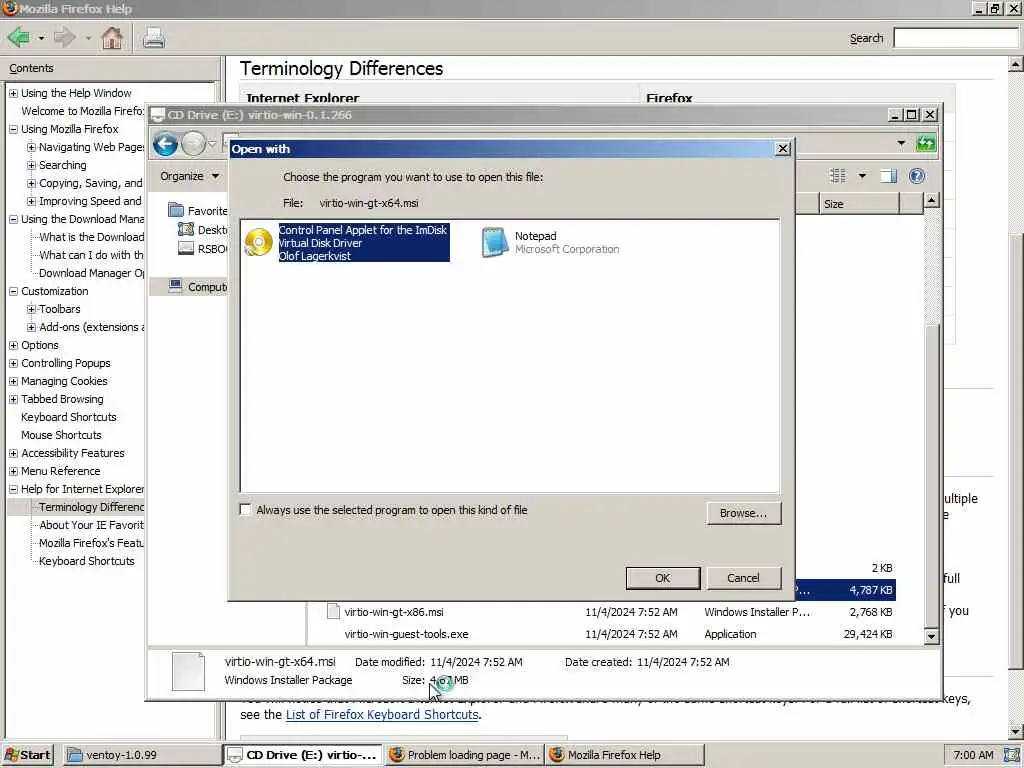Click the Explorer file list scroll-up arrow
Image resolution: width=1024 pixels, height=768 pixels.
point(932,200)
